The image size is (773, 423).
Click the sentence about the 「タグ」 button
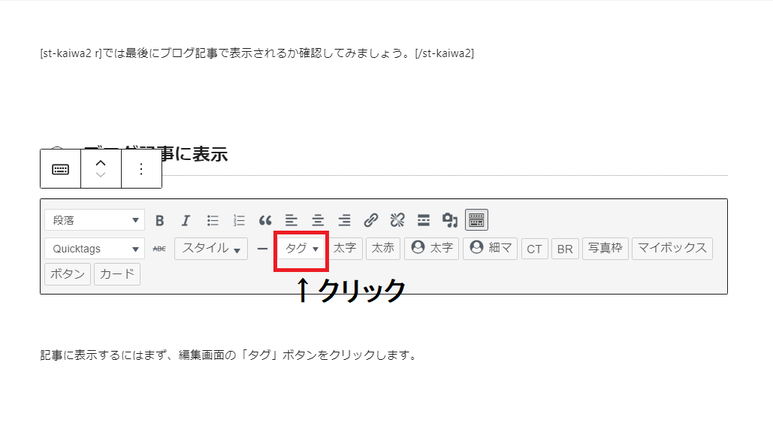point(229,355)
